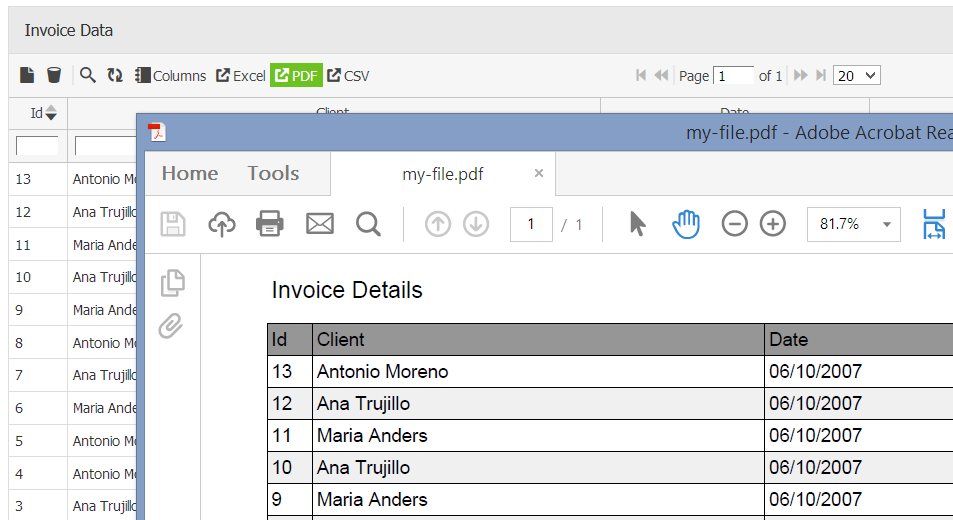
Task: Click the cloud upload icon
Action: click(221, 224)
